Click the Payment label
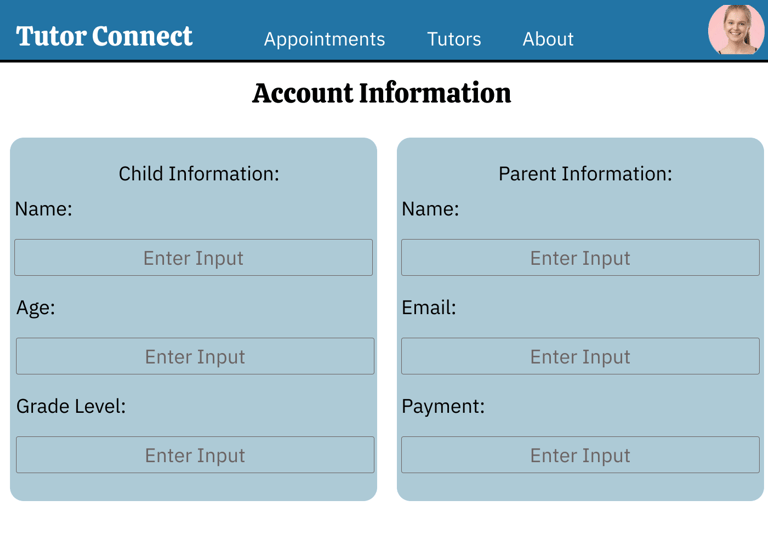The width and height of the screenshot is (768, 557). point(443,406)
